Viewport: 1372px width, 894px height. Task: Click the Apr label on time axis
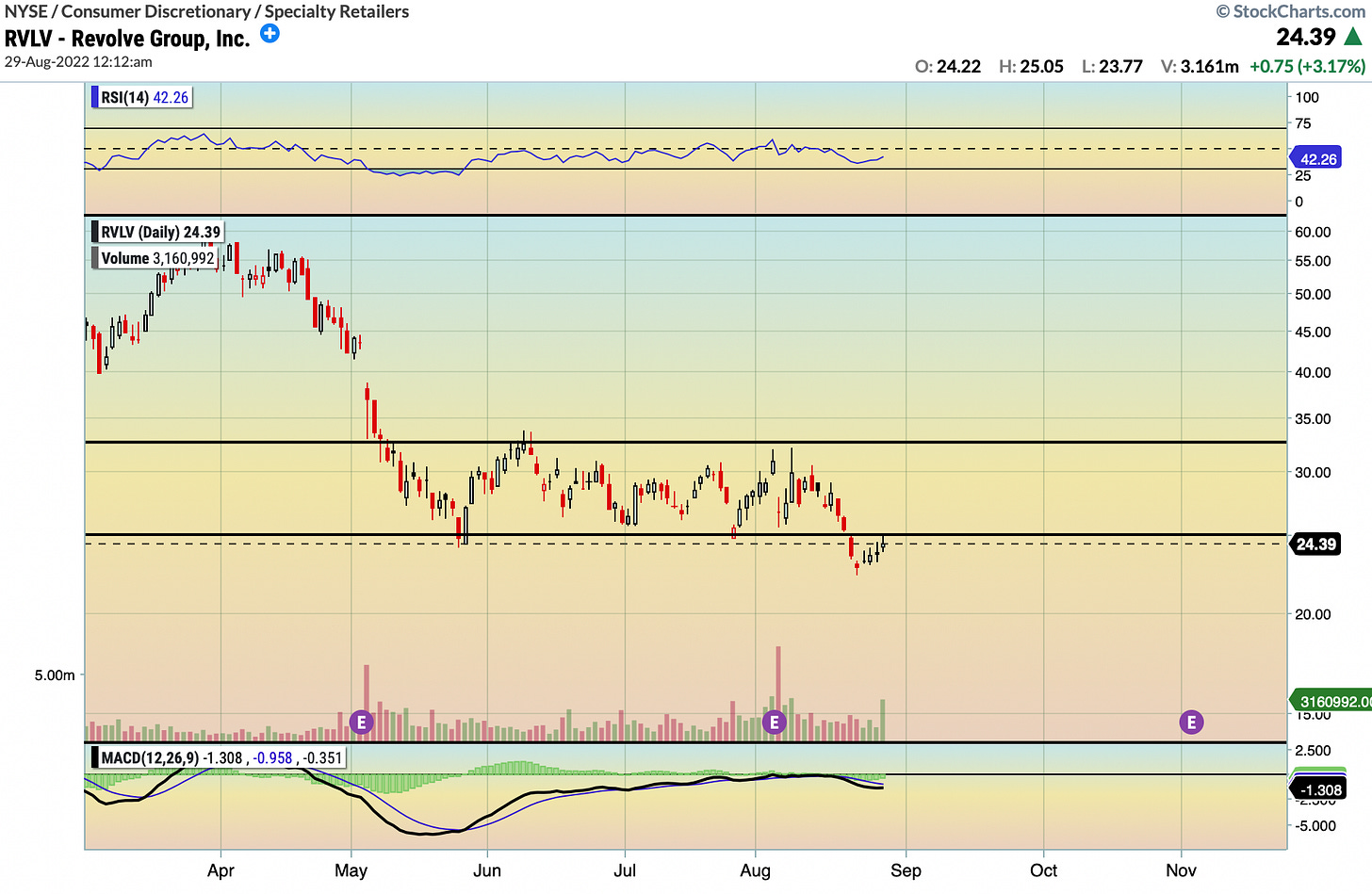point(220,870)
